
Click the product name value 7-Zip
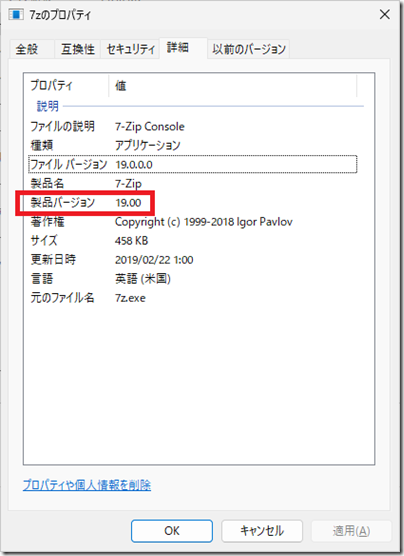128,184
